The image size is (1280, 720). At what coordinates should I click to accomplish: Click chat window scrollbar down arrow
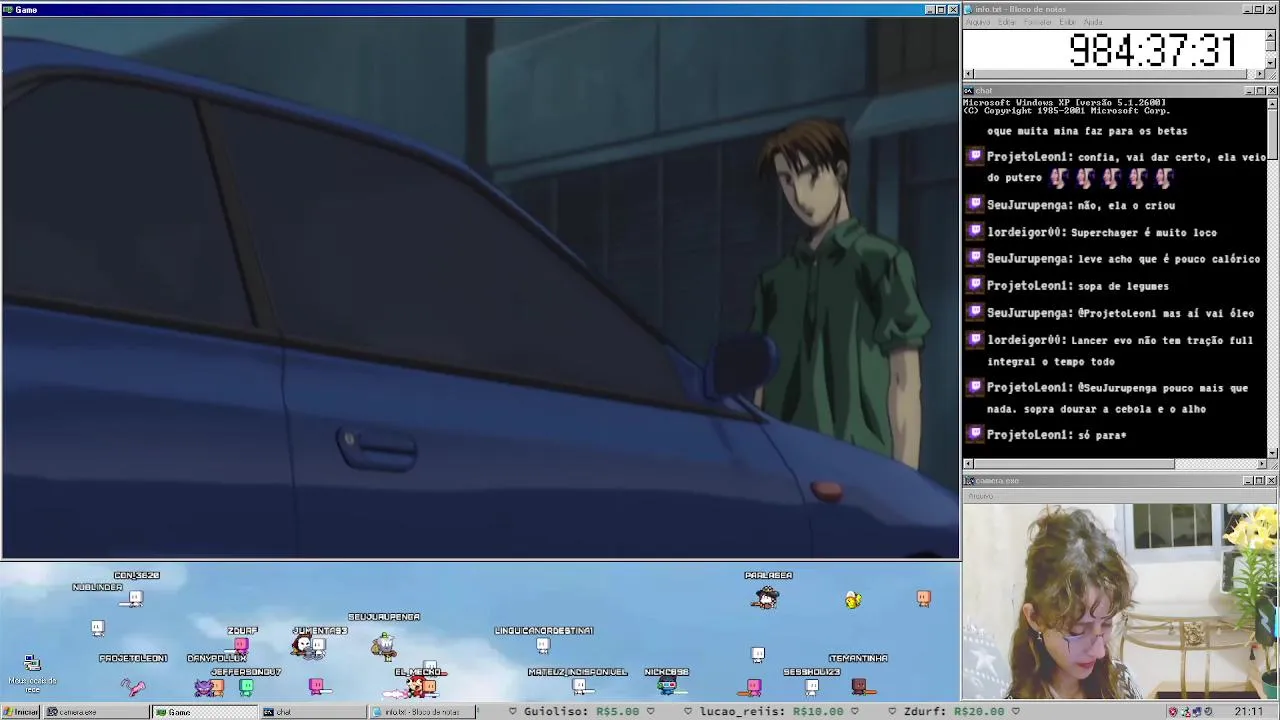pyautogui.click(x=1271, y=452)
